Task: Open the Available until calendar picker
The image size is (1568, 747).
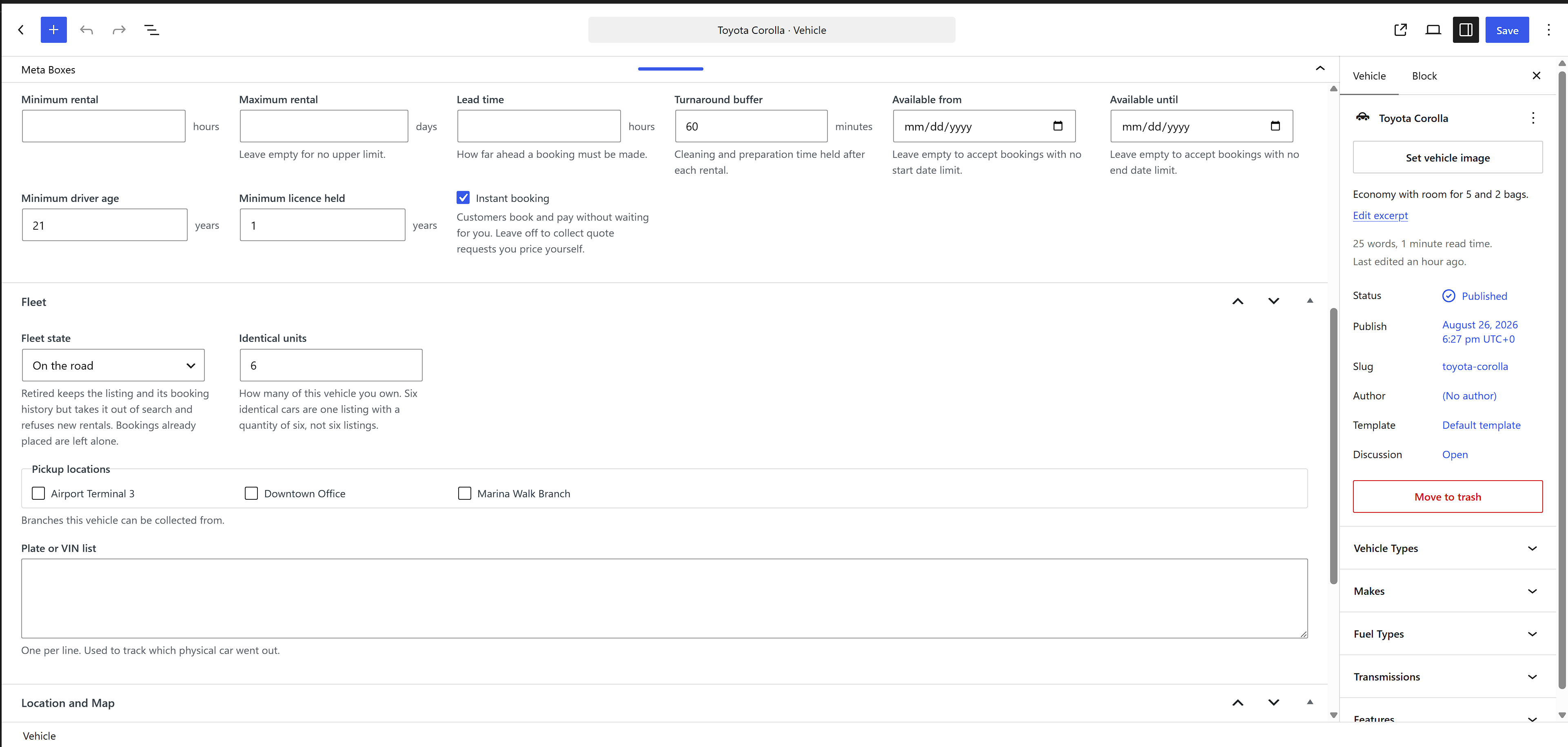Action: click(1275, 126)
